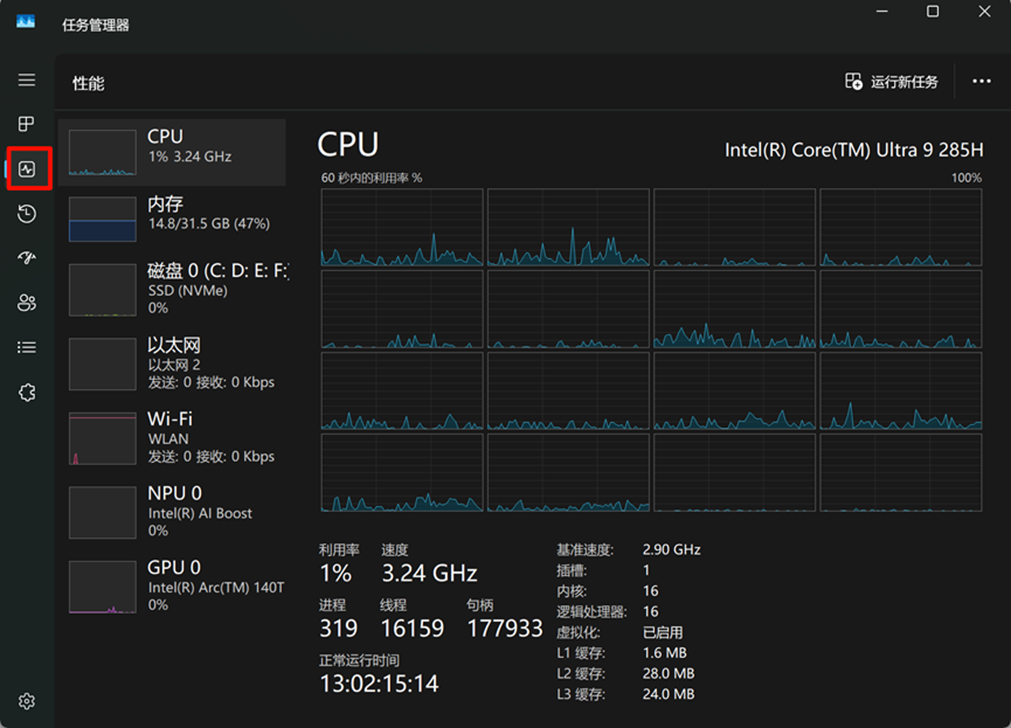Image resolution: width=1011 pixels, height=728 pixels.
Task: Open Task Manager settings gear
Action: tap(27, 701)
